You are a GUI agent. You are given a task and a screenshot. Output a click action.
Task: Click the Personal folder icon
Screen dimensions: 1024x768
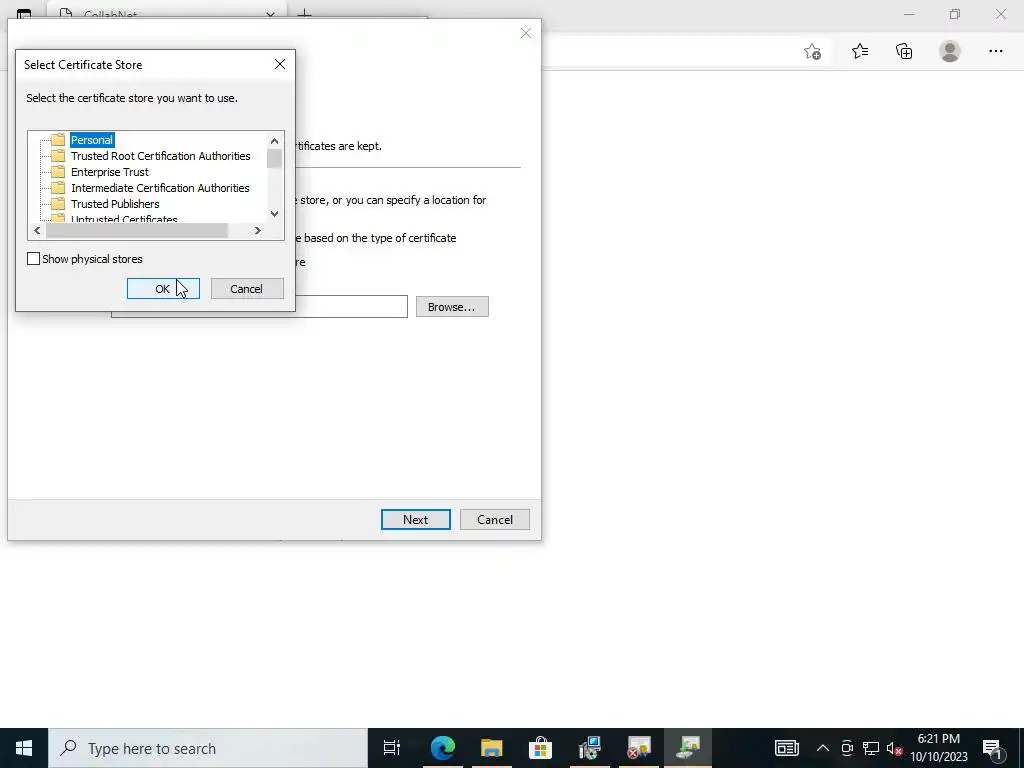[x=58, y=140]
